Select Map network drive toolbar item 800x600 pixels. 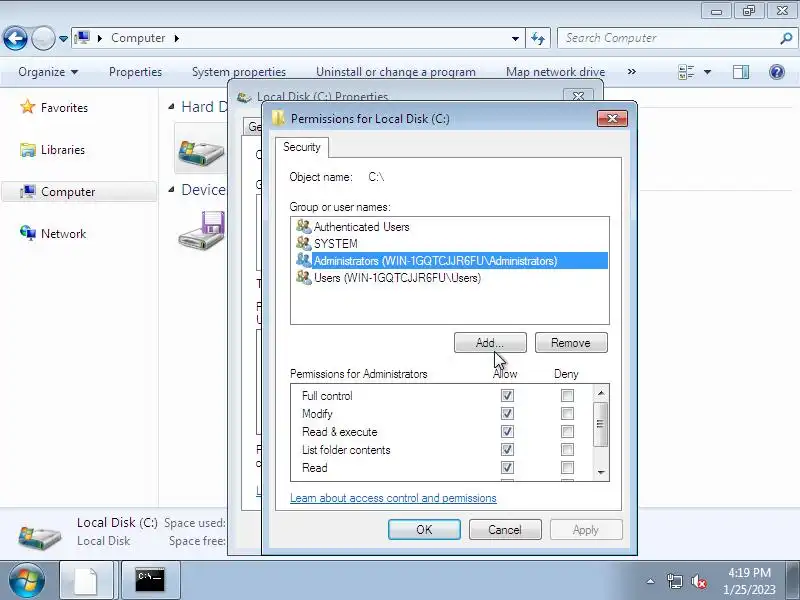point(555,72)
